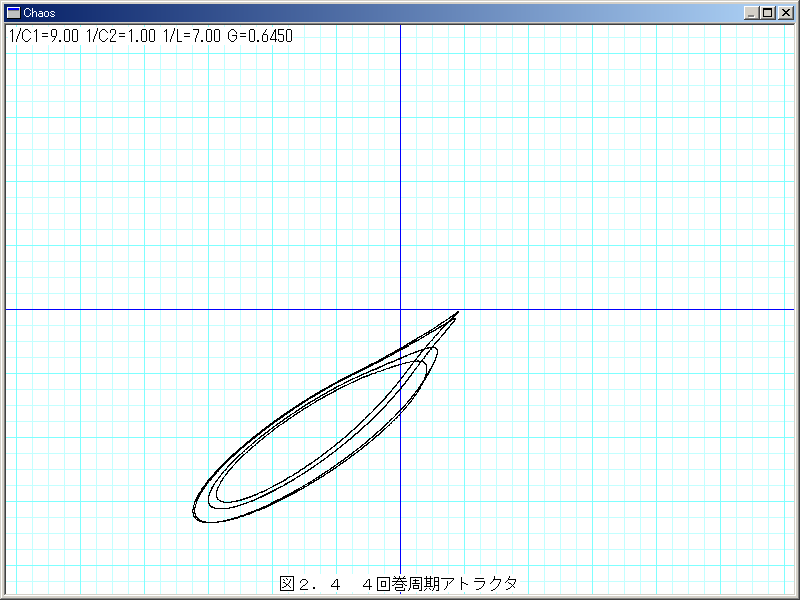Click the Chaos title bar text
Image resolution: width=800 pixels, height=600 pixels.
[39, 13]
